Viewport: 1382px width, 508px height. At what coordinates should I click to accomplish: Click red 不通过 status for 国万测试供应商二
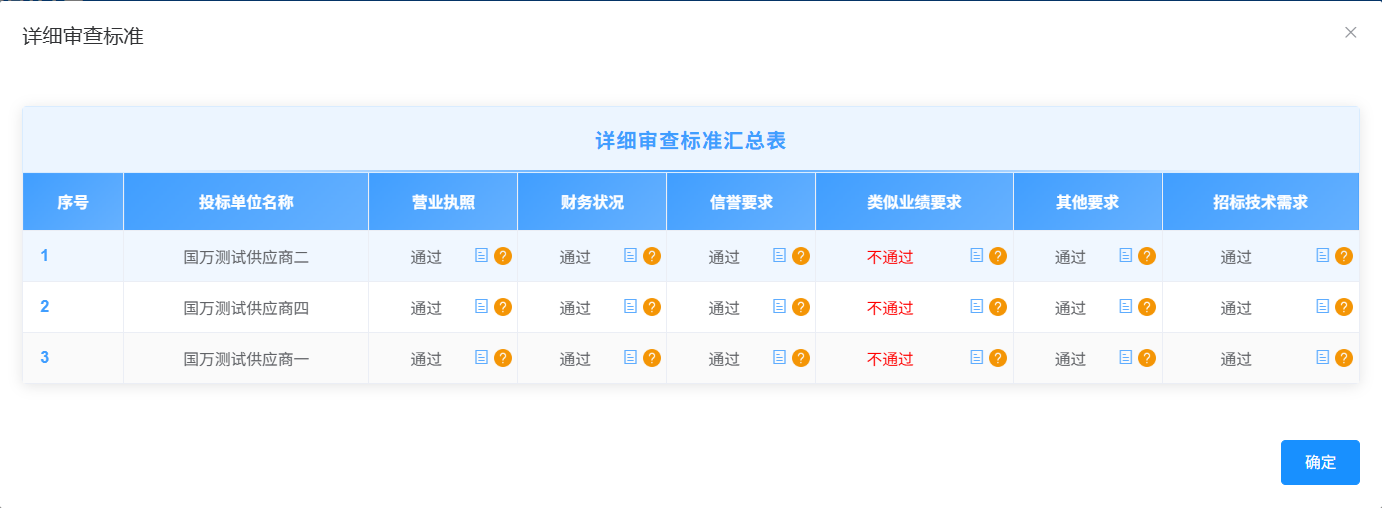[x=890, y=257]
